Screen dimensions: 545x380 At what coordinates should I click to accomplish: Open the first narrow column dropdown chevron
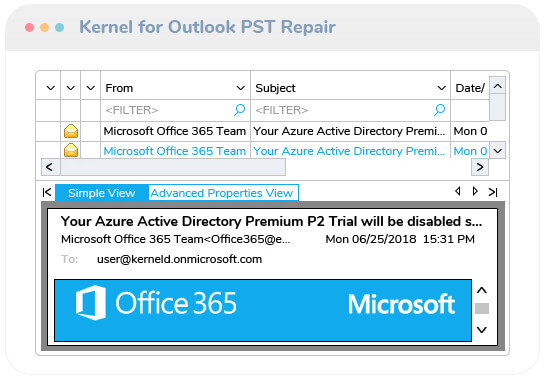tap(51, 88)
